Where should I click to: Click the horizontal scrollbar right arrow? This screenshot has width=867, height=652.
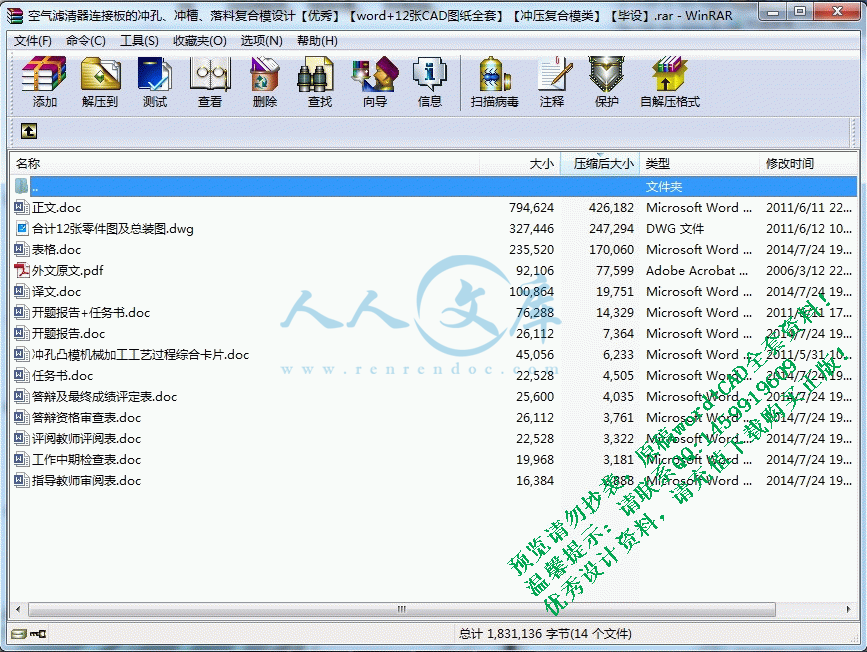click(849, 609)
